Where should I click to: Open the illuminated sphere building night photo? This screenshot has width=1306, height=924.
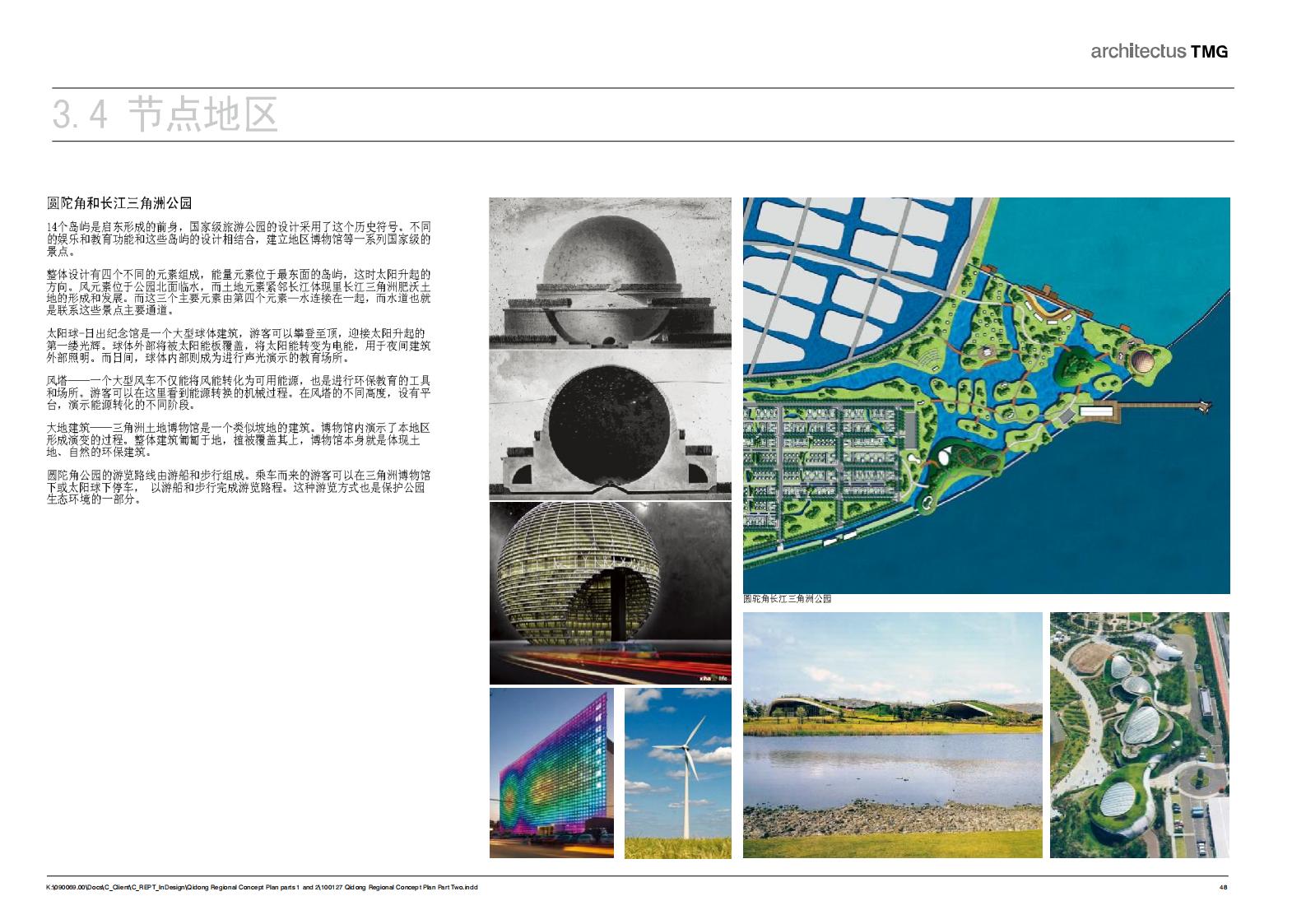(x=610, y=593)
